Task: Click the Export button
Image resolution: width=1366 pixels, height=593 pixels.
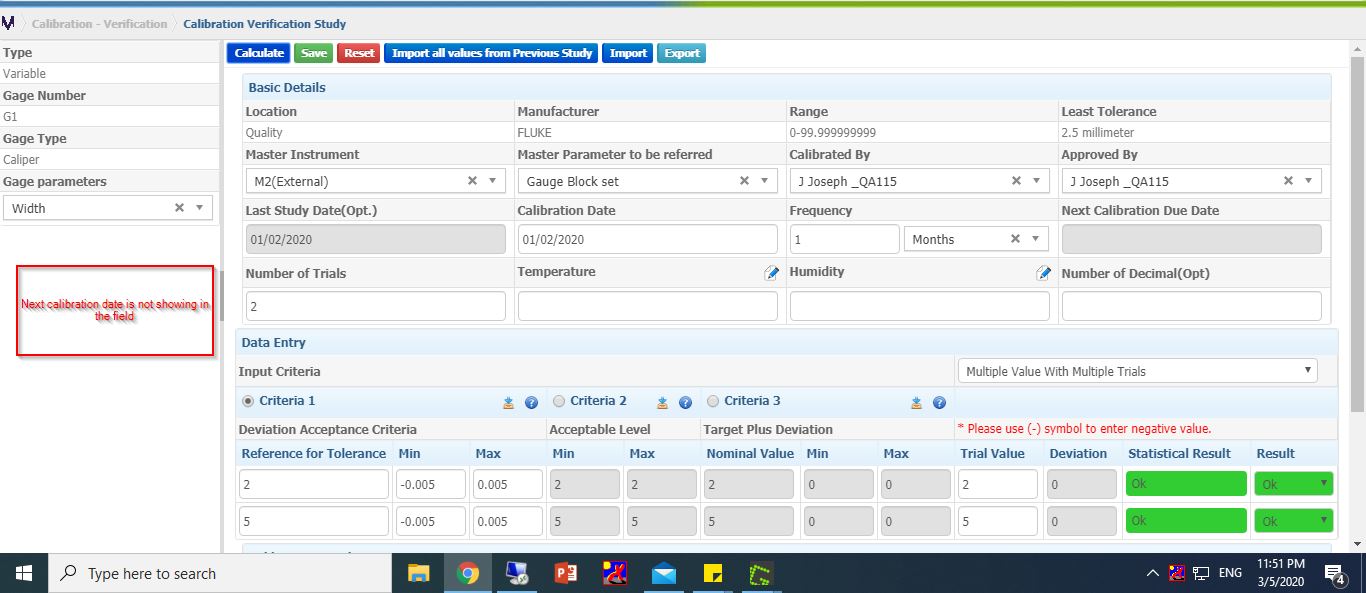Action: (x=682, y=53)
